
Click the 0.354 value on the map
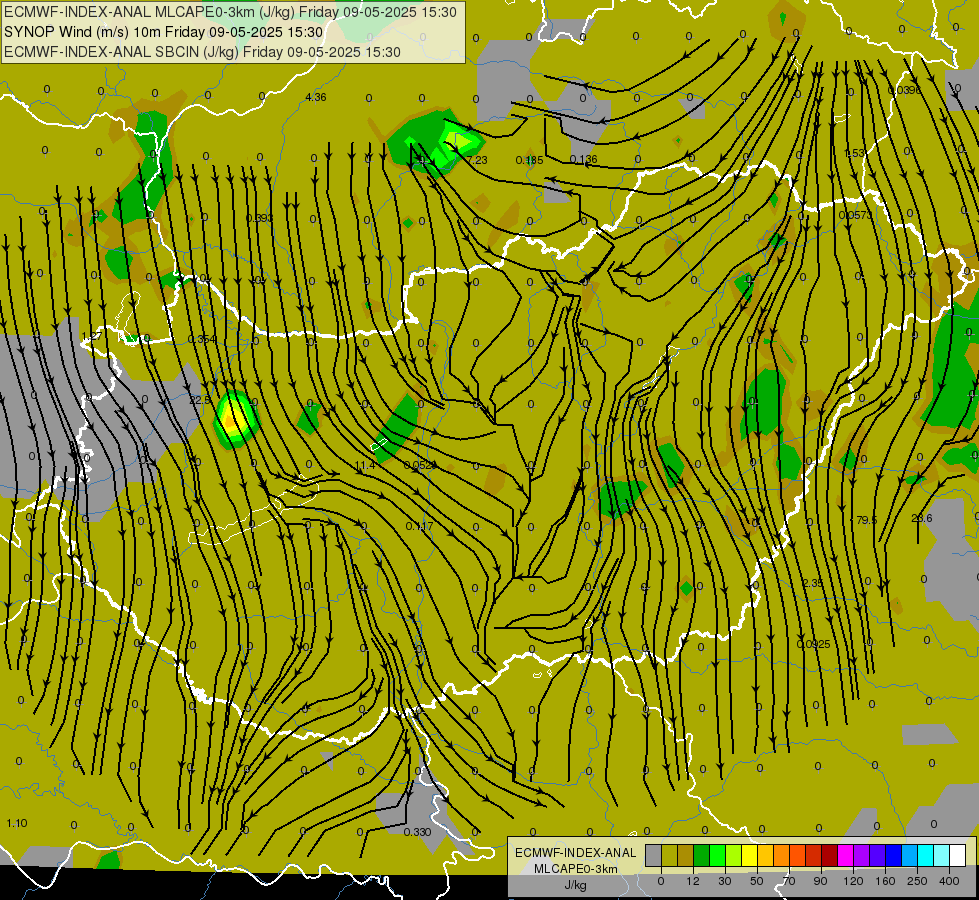click(202, 339)
